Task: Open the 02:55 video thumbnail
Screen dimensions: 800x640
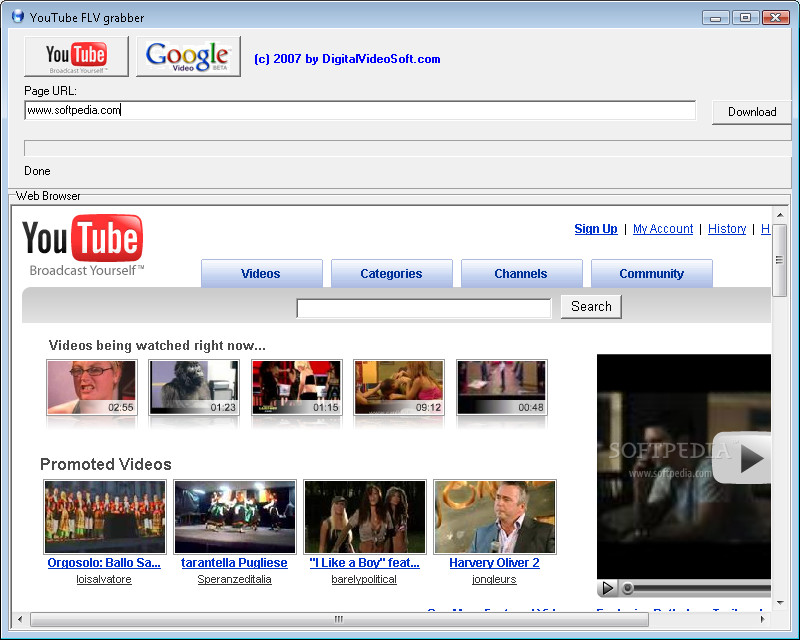Action: click(92, 387)
